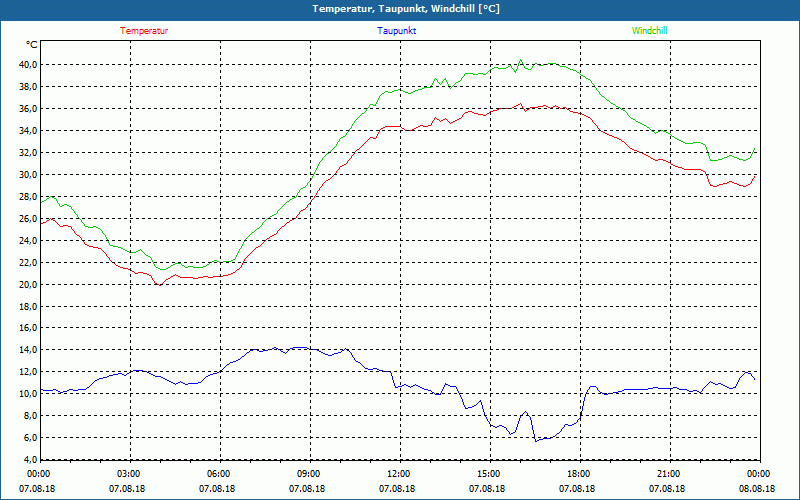
Task: Click the blue Taupunkt legend label
Action: pyautogui.click(x=396, y=31)
